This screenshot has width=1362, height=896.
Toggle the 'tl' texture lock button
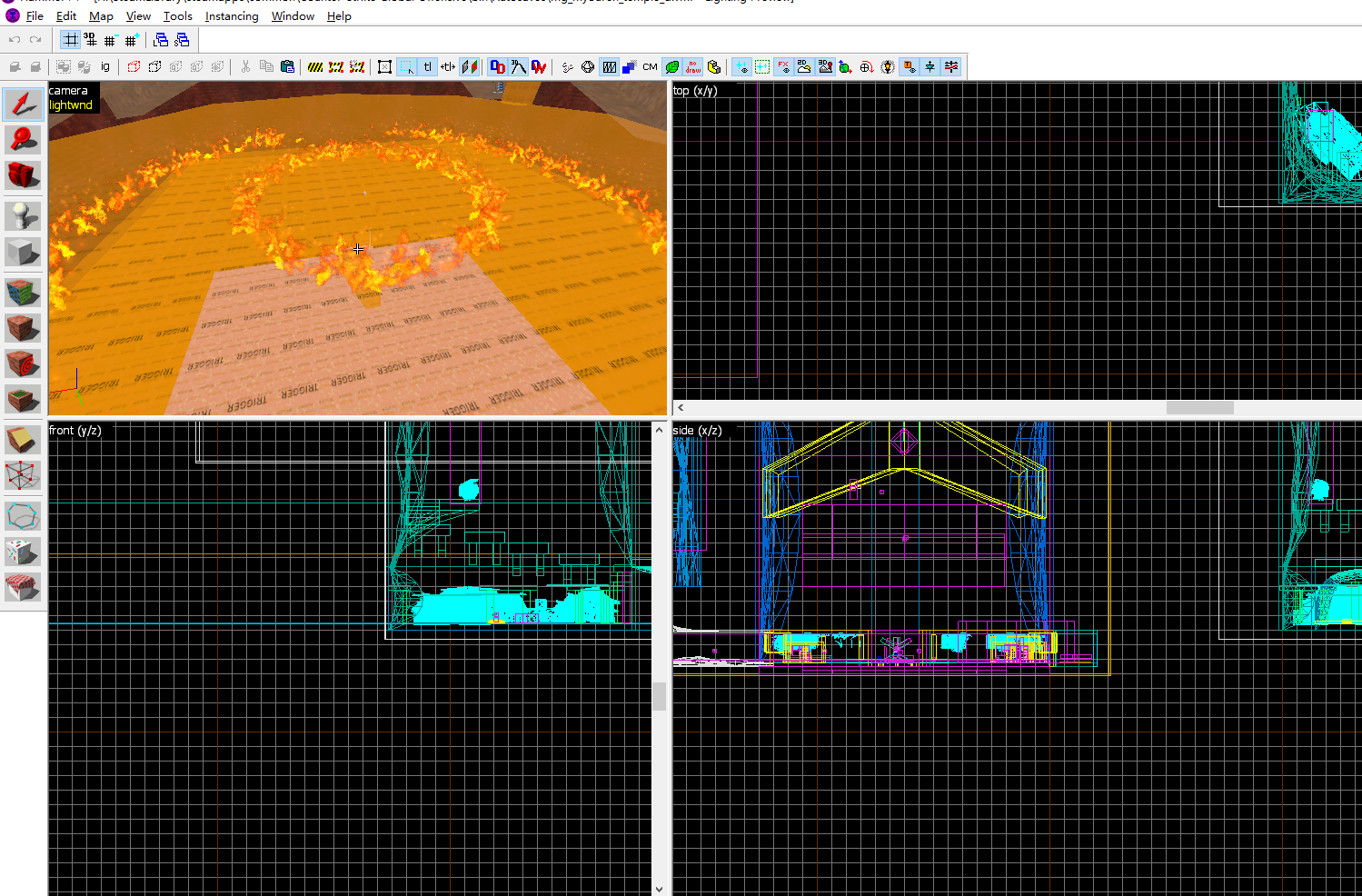tap(427, 66)
